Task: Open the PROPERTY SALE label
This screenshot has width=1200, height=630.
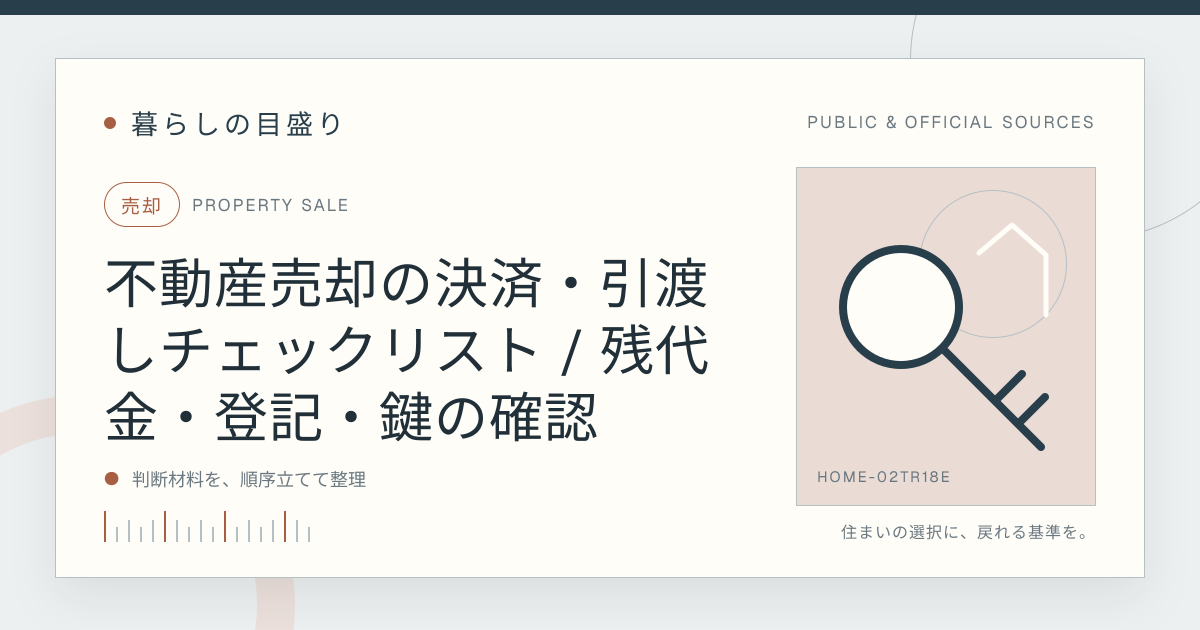Action: pos(270,206)
